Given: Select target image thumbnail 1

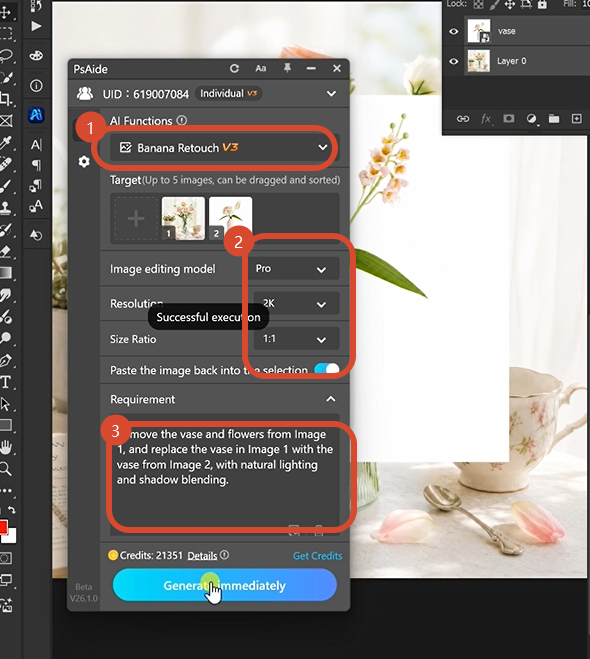Looking at the screenshot, I should coord(183,219).
